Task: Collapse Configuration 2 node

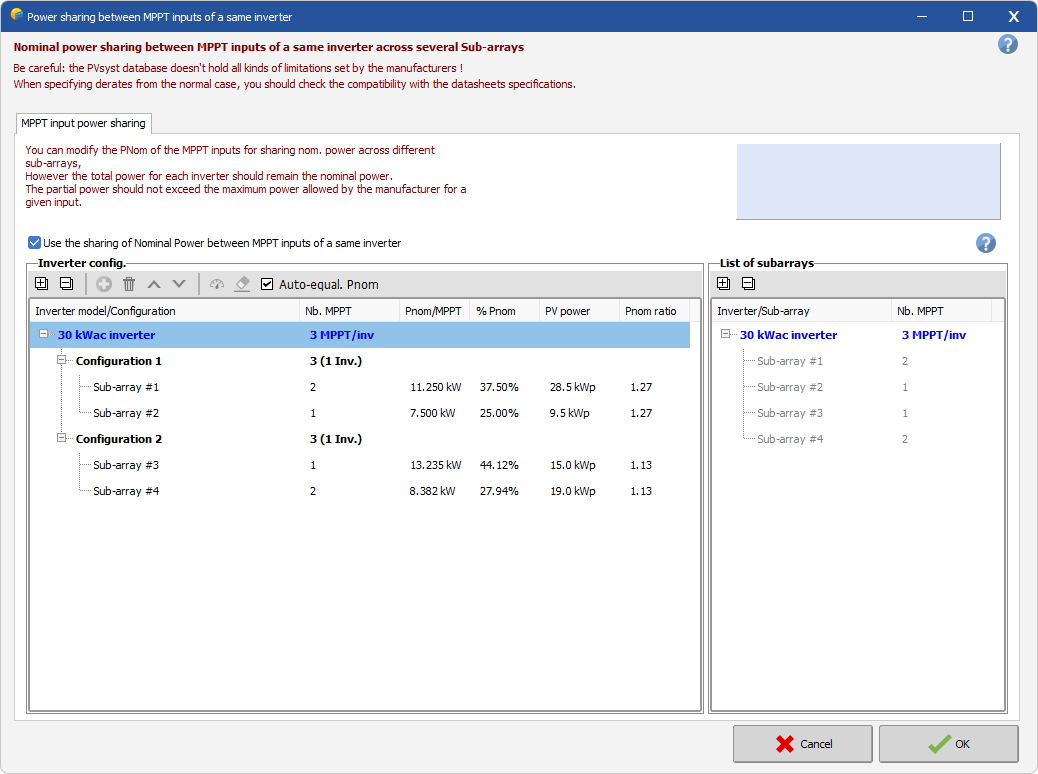Action: coord(62,438)
